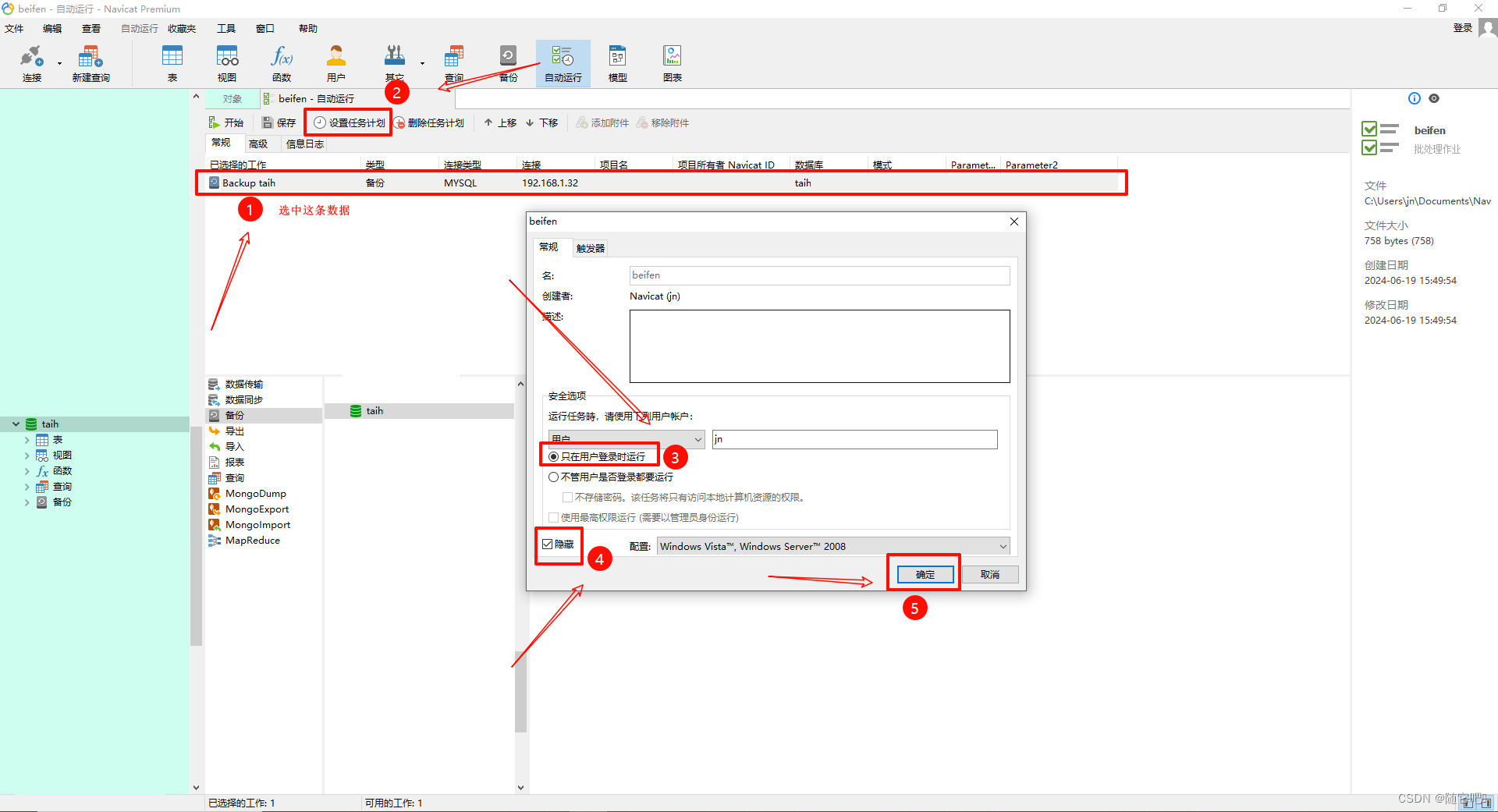
Task: Open the 连接 connection tool
Action: [31, 63]
